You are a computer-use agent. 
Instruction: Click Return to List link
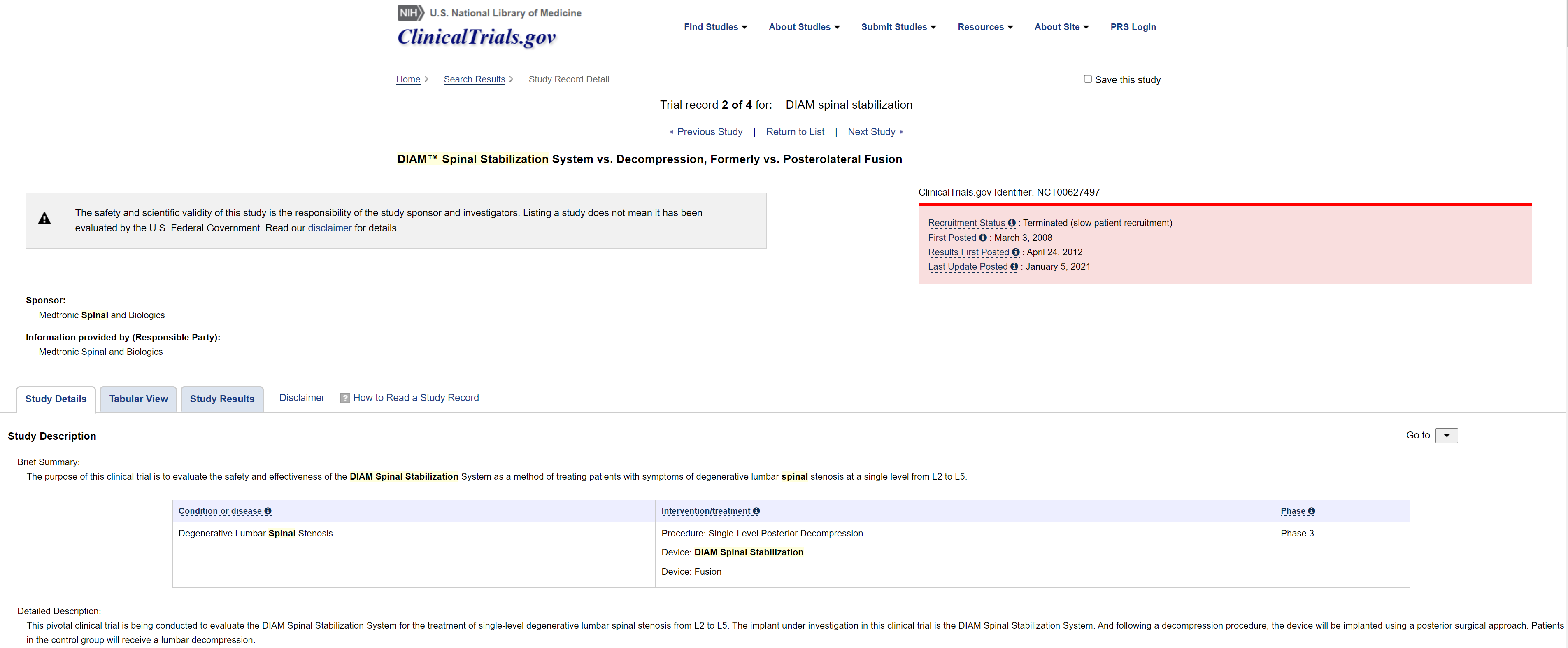click(795, 132)
